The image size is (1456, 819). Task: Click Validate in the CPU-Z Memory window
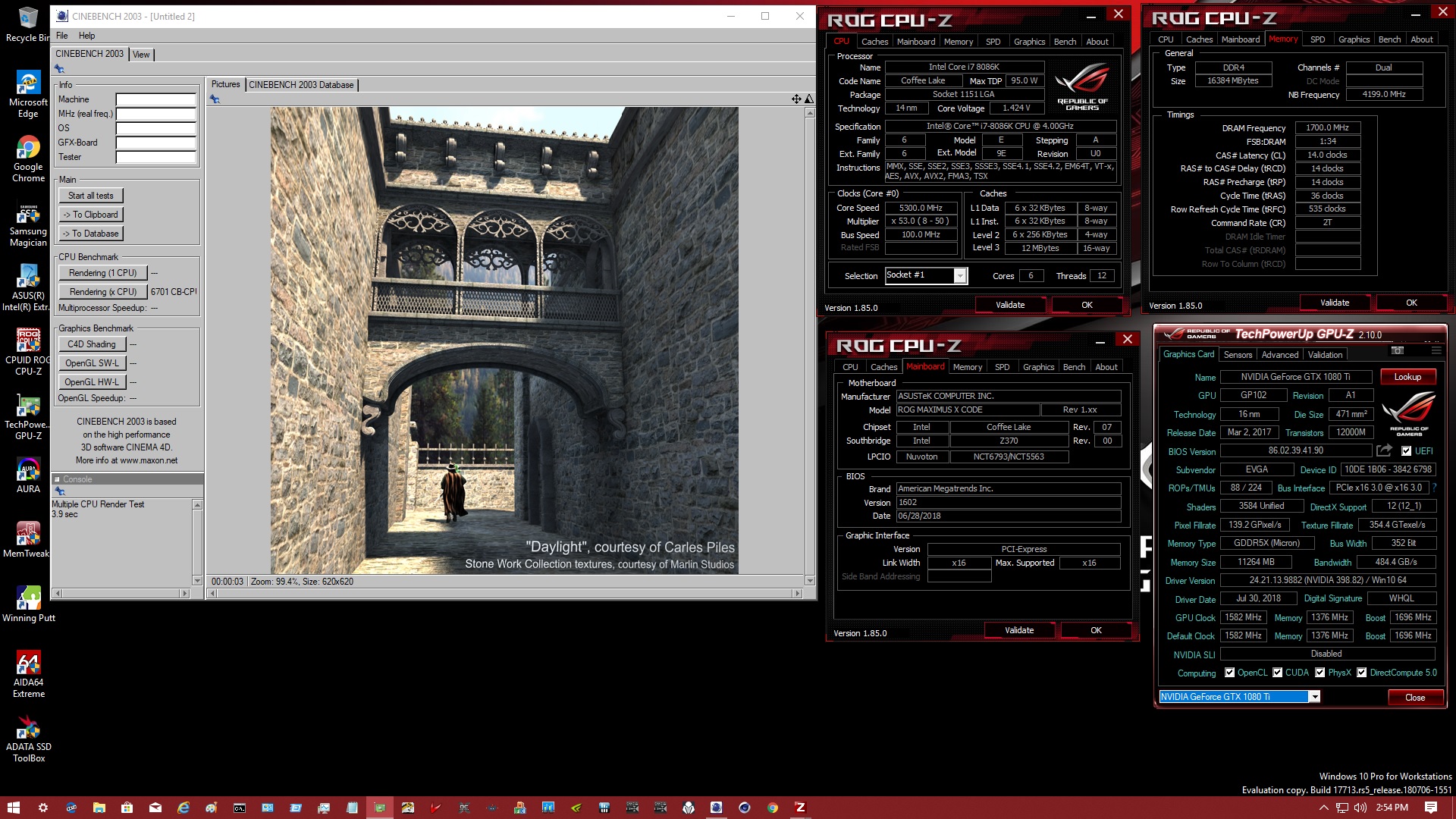[x=1335, y=303]
